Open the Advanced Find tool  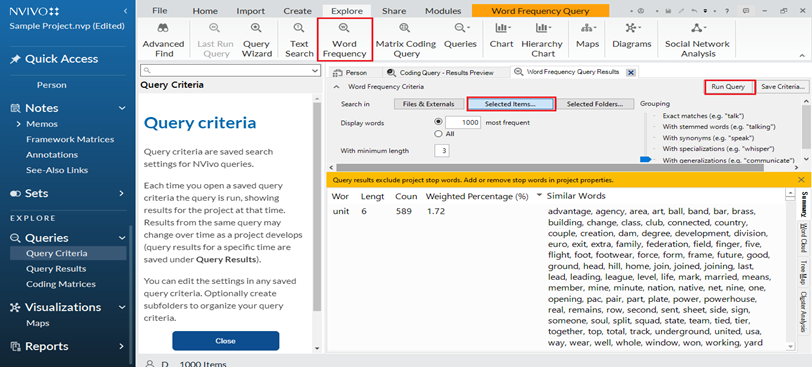163,40
